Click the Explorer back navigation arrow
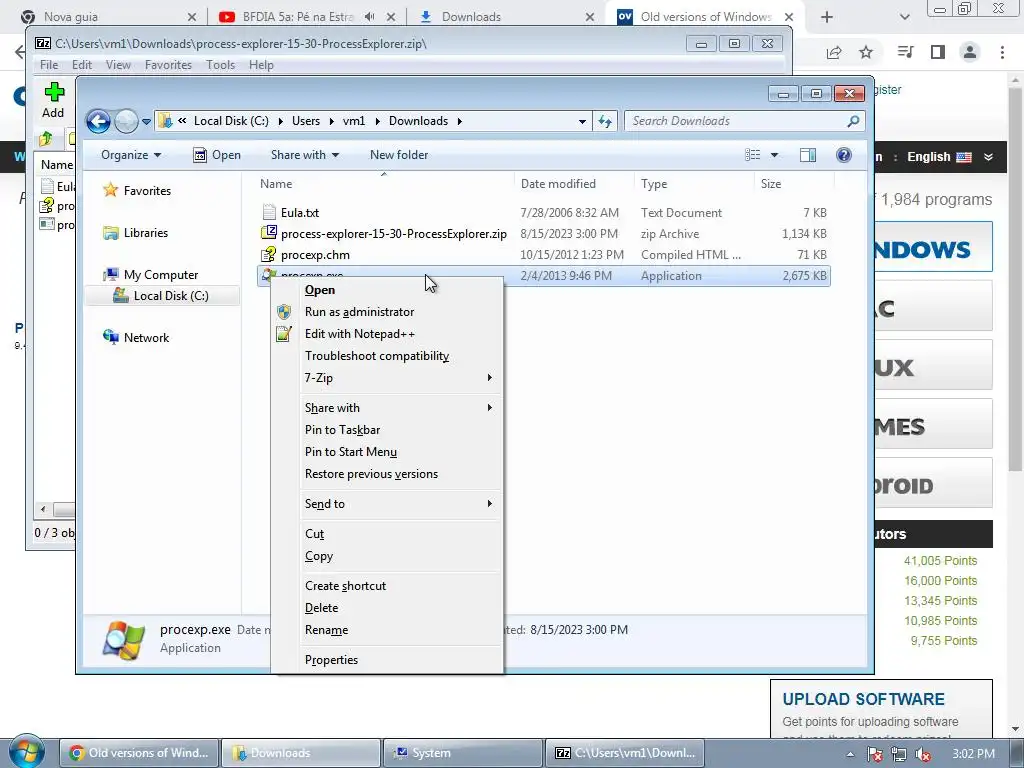 (99, 121)
